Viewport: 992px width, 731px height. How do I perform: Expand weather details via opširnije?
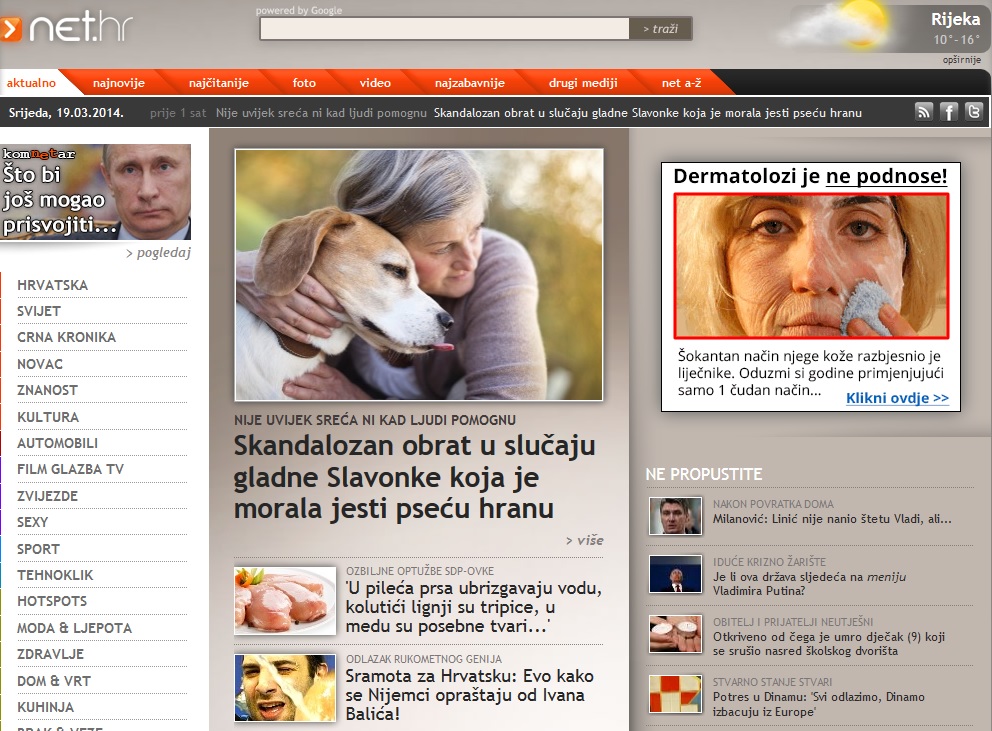point(961,60)
